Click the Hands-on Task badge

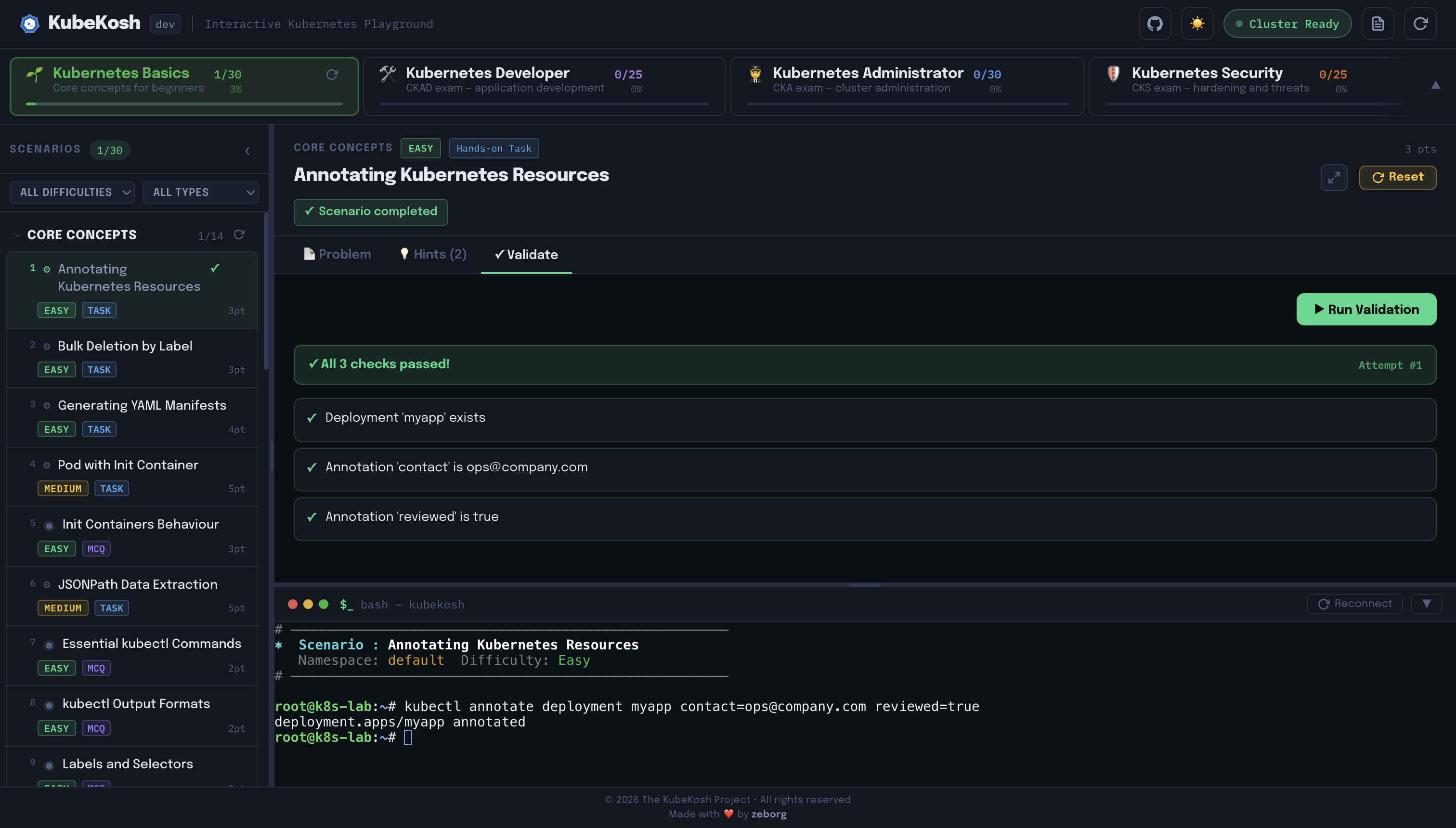pyautogui.click(x=494, y=148)
